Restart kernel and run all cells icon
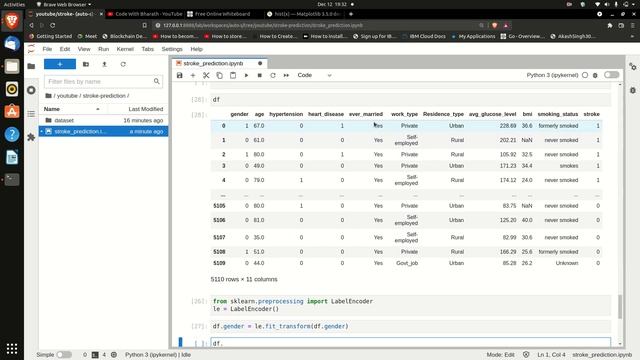 point(286,75)
